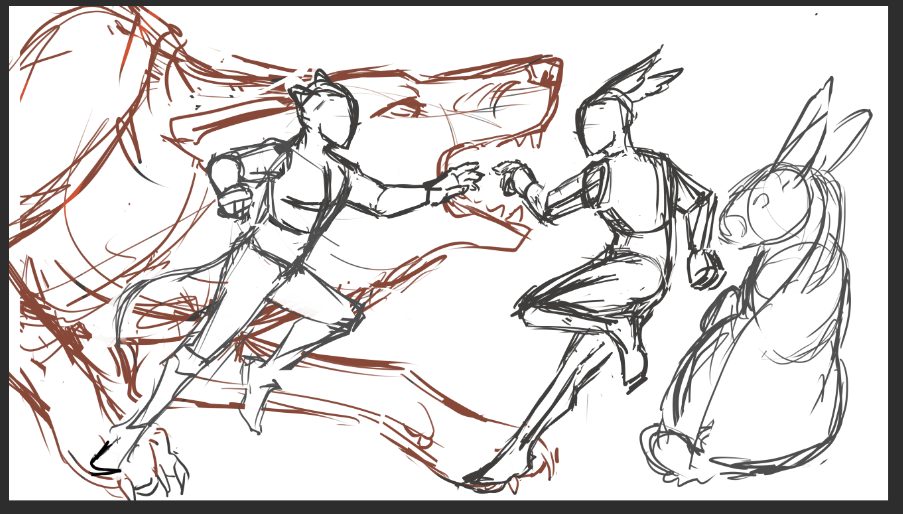Viewport: 903px width, 514px height.
Task: Click where the two figures' hands meet
Action: click(x=487, y=177)
